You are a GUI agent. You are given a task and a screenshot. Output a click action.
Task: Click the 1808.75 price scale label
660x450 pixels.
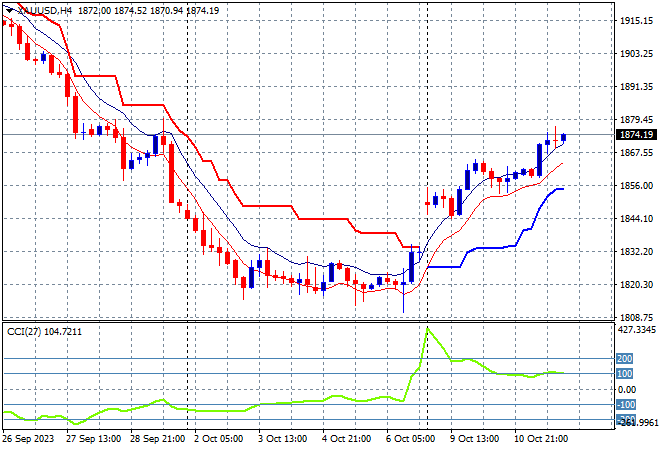(x=636, y=317)
